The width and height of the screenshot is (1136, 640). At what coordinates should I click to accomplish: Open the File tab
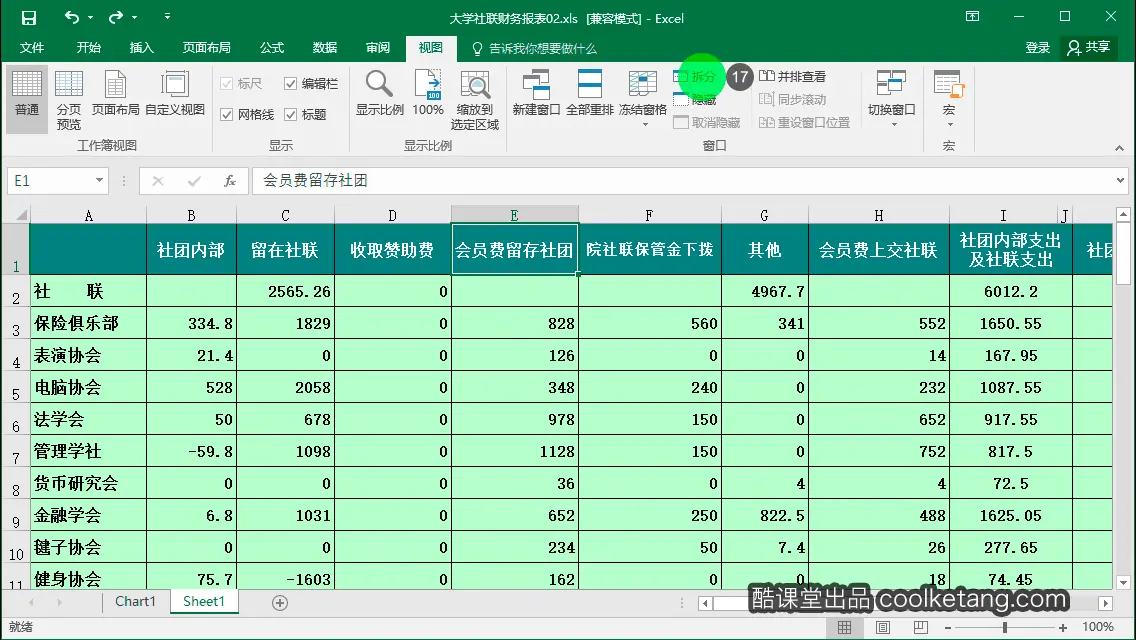32,48
